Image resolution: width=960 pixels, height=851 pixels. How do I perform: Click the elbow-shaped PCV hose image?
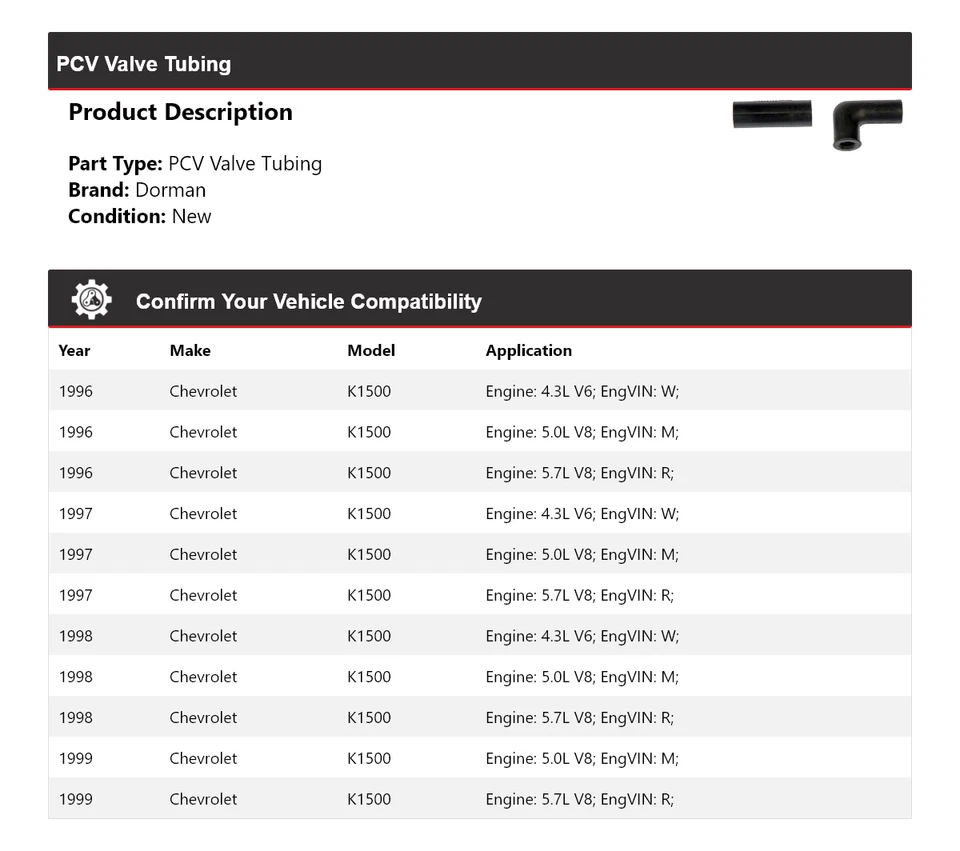tap(866, 122)
